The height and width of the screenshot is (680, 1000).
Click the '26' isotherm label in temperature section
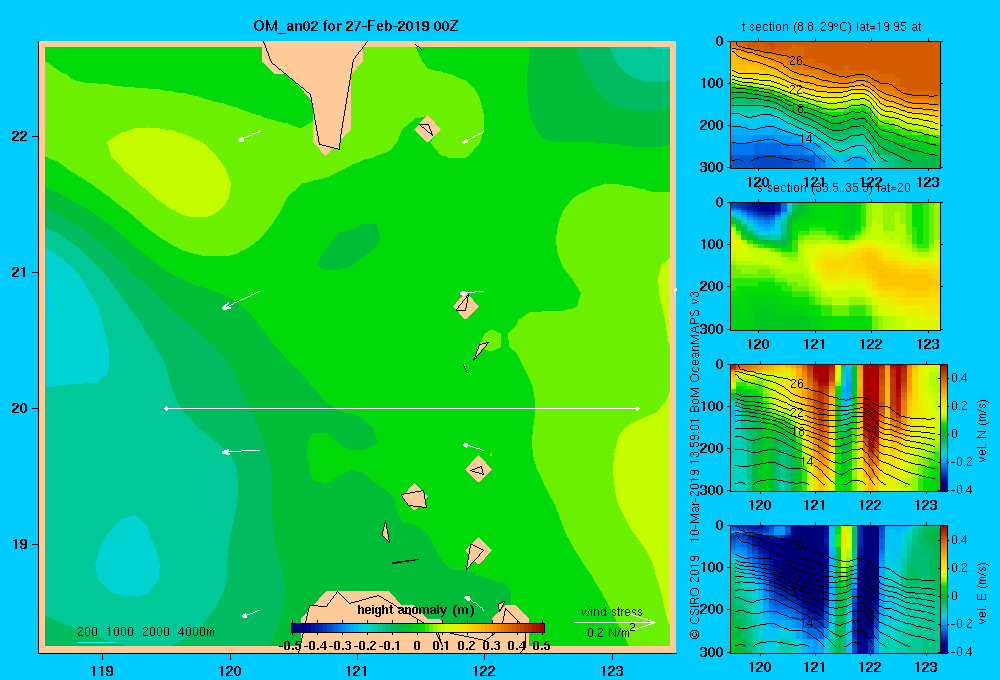click(x=796, y=61)
